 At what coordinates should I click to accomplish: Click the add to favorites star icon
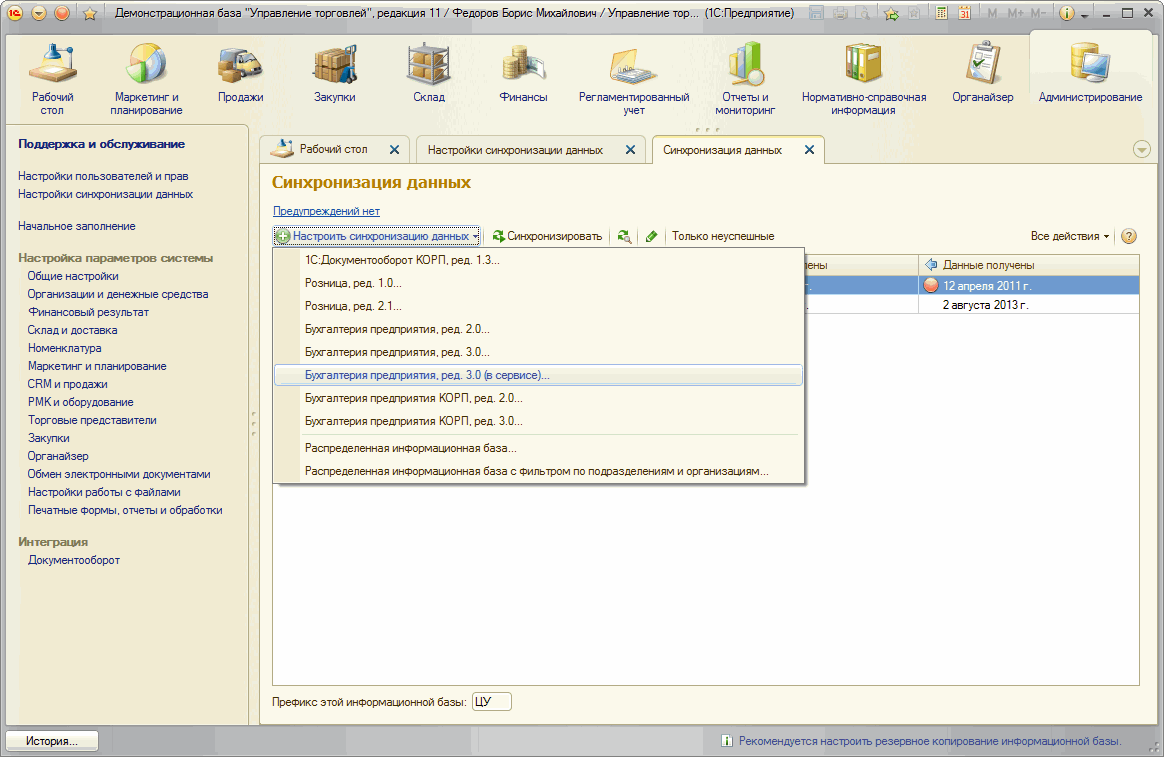click(x=88, y=13)
